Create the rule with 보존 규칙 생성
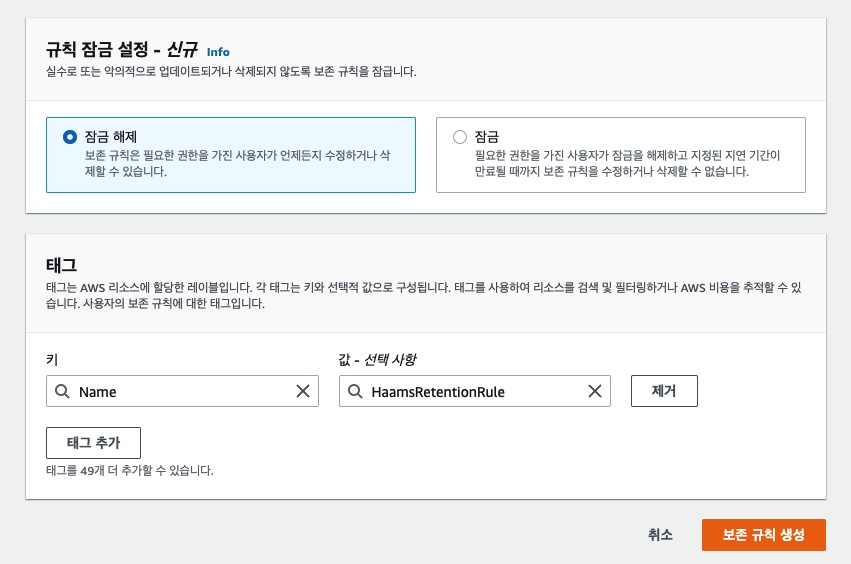This screenshot has height=564, width=851. point(764,535)
